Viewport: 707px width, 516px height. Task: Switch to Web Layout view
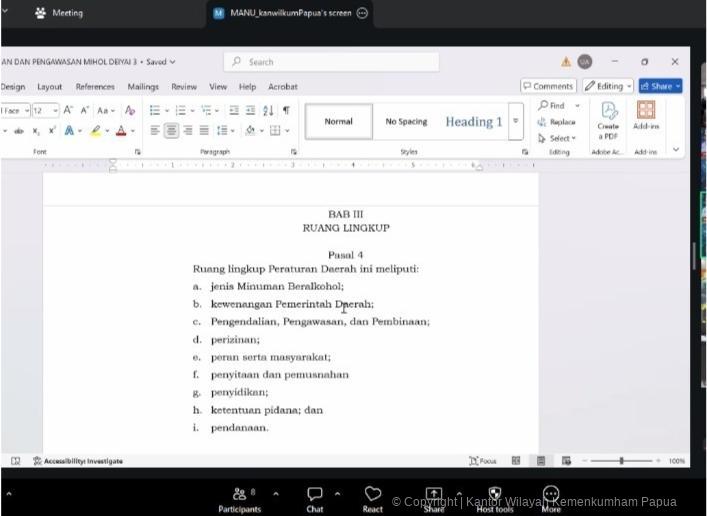pos(566,461)
